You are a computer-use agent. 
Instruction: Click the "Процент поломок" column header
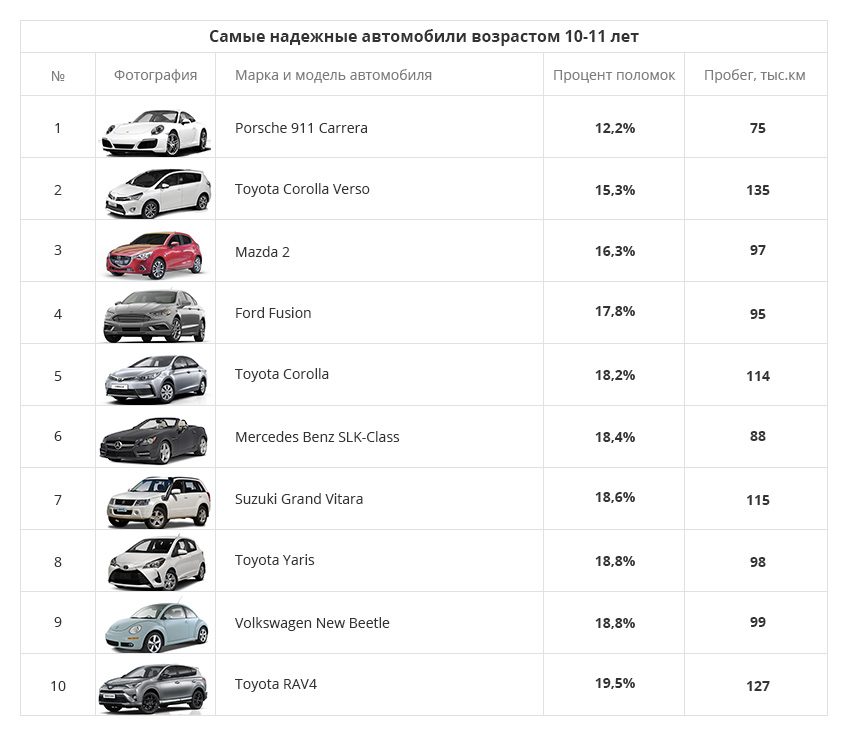(614, 75)
